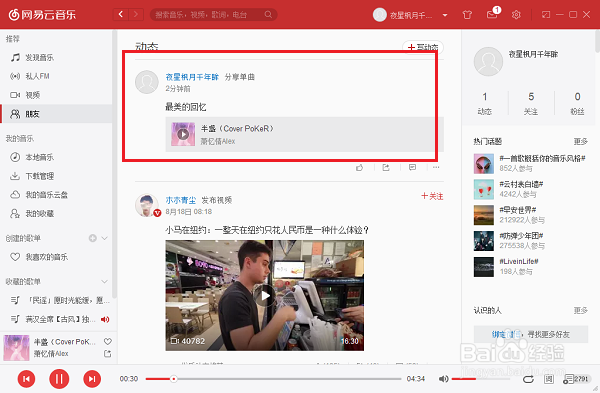Image resolution: width=600 pixels, height=393 pixels.
Task: Play the 半壶 (Cover PoKeR) song card
Action: [x=183, y=134]
